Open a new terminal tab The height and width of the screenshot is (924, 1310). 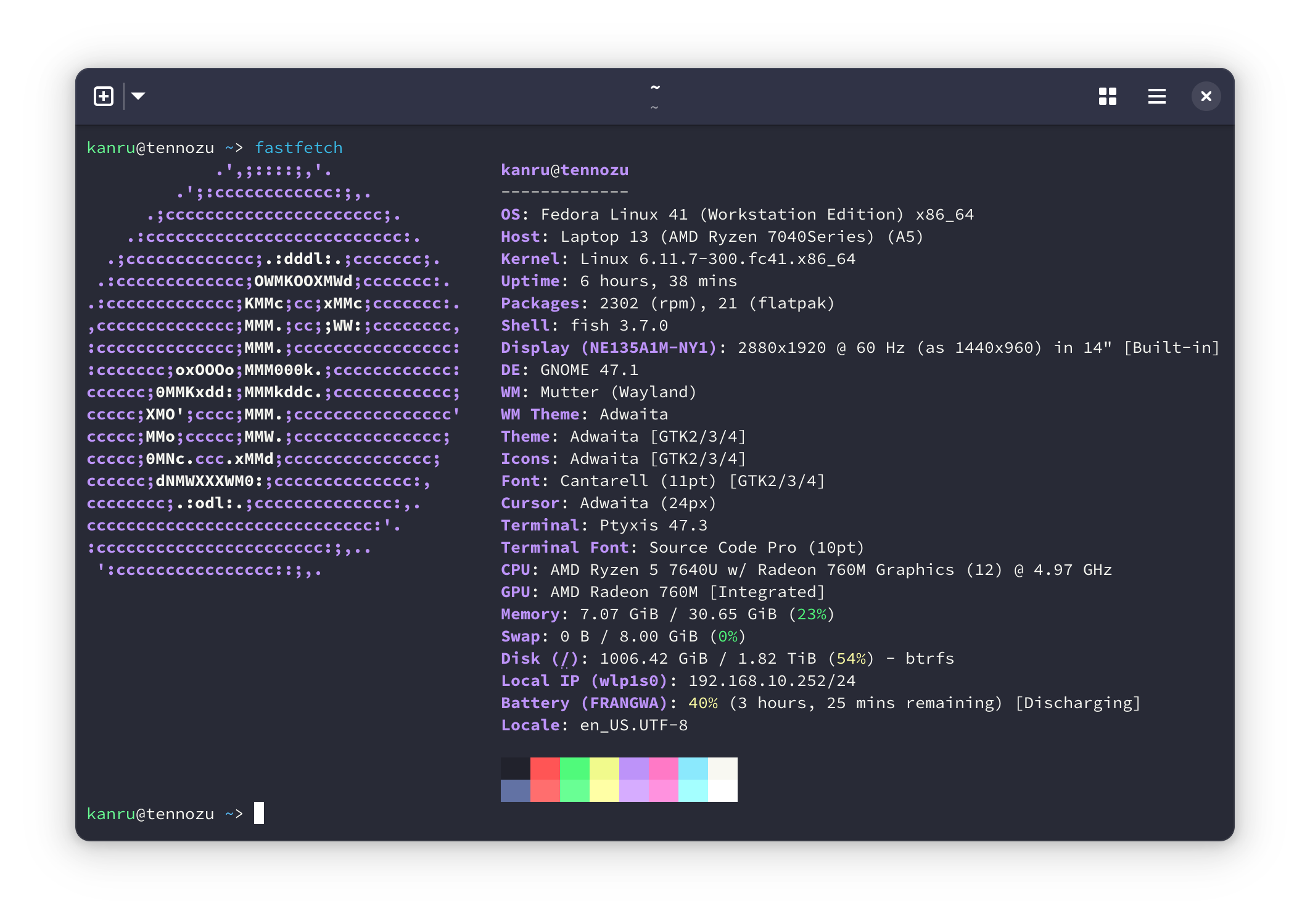[x=104, y=96]
